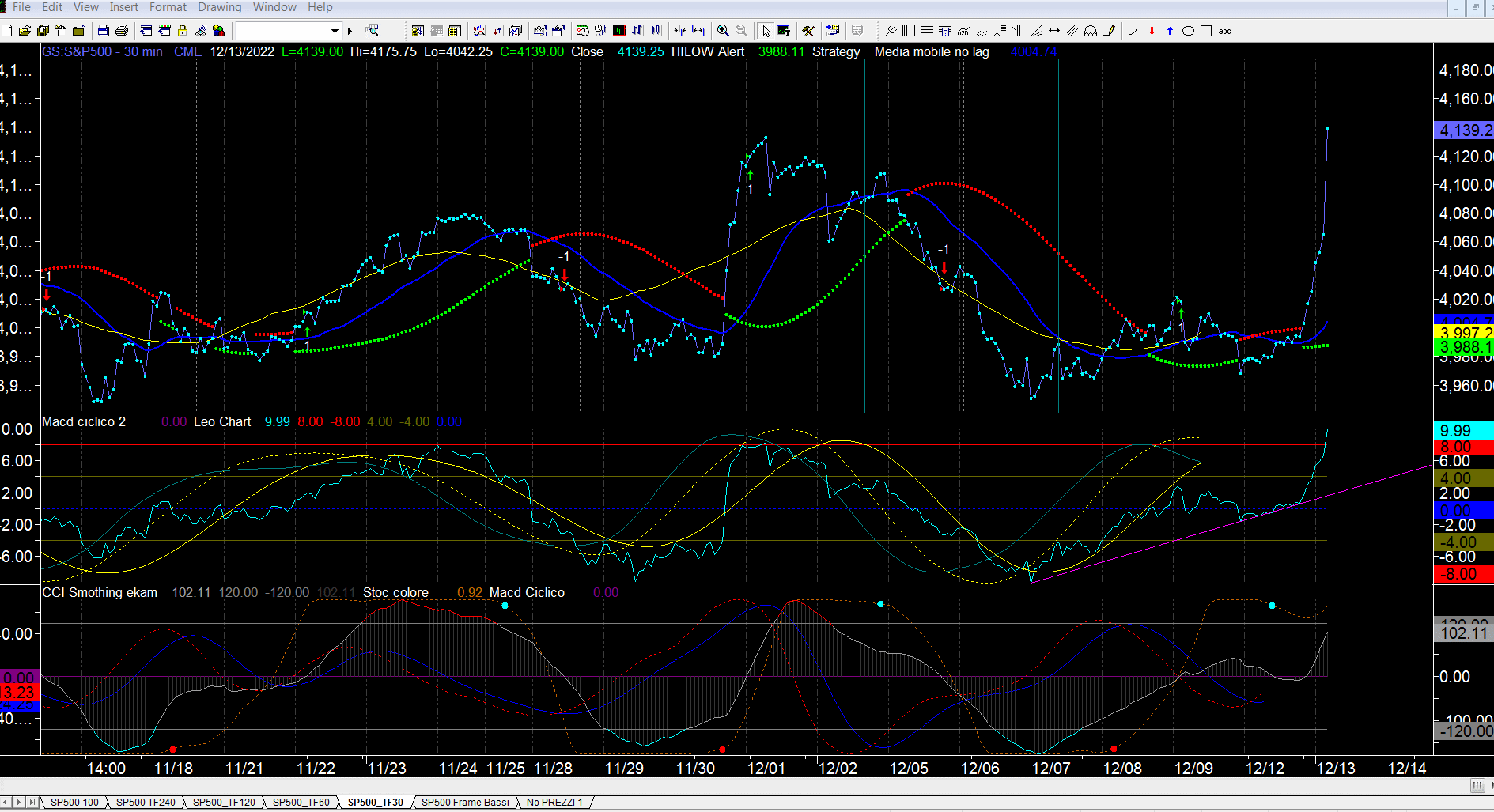Click the scroll grip at bottom right corner
This screenshot has width=1494, height=812.
pos(1477,785)
